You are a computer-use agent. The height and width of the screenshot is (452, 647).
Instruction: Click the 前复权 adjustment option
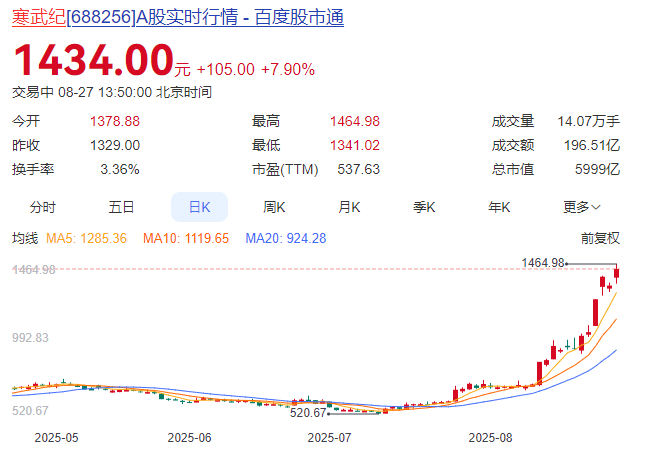coord(600,238)
